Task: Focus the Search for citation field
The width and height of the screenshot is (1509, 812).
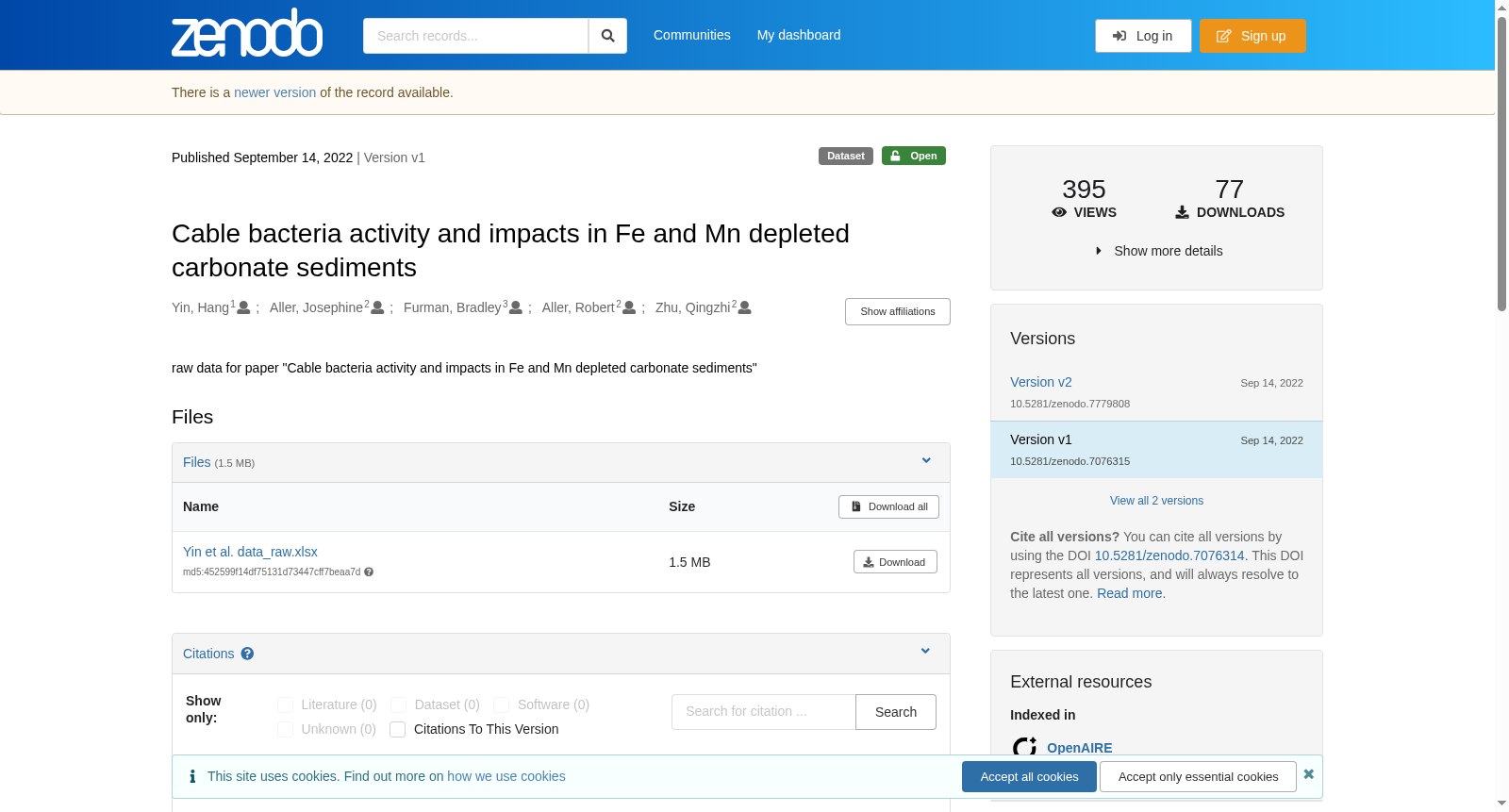Action: (764, 712)
